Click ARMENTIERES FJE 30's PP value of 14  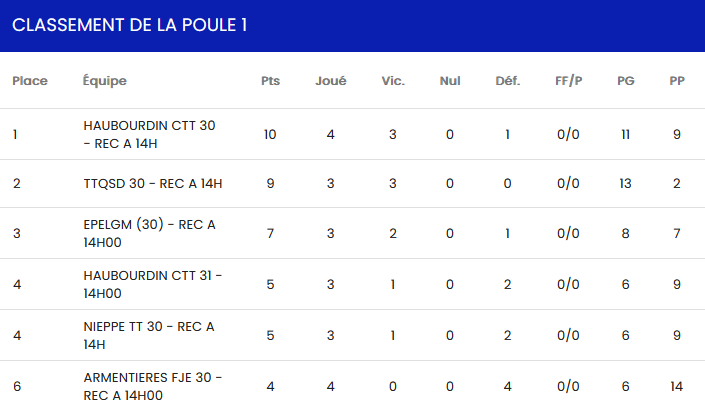pyautogui.click(x=677, y=386)
